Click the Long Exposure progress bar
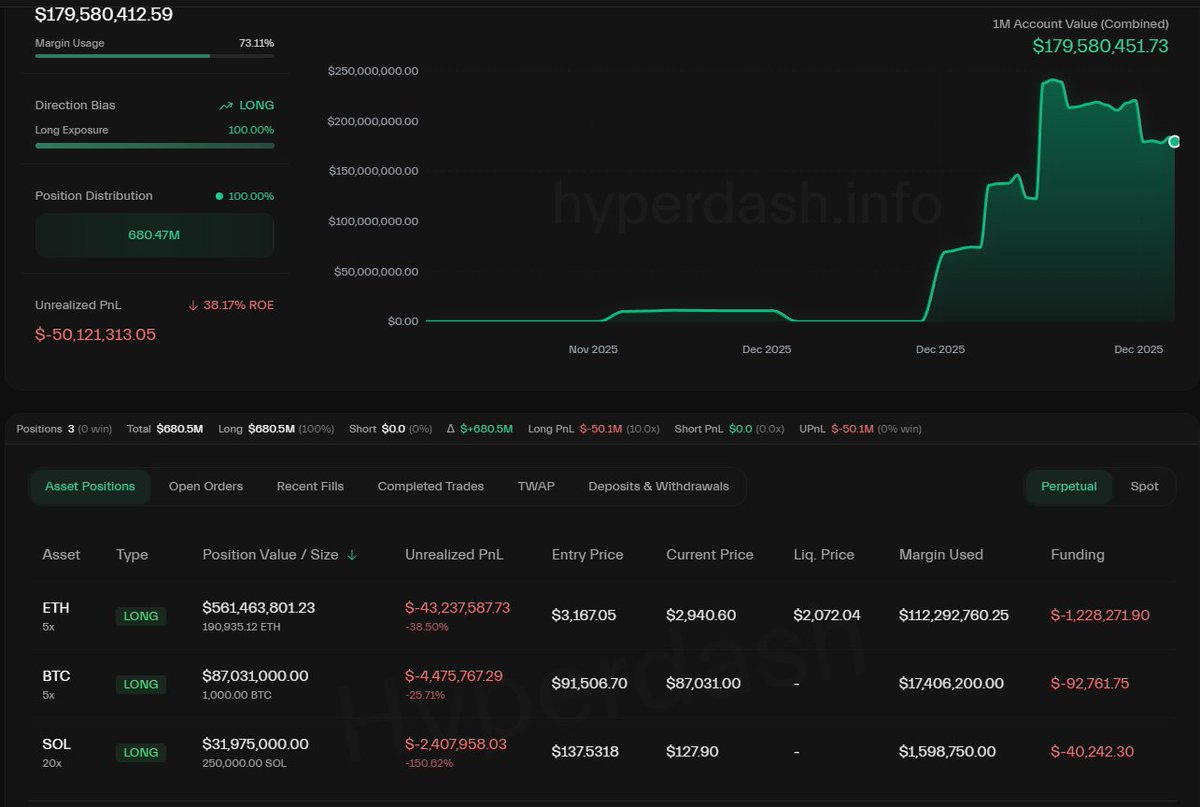1200x807 pixels. pyautogui.click(x=154, y=145)
